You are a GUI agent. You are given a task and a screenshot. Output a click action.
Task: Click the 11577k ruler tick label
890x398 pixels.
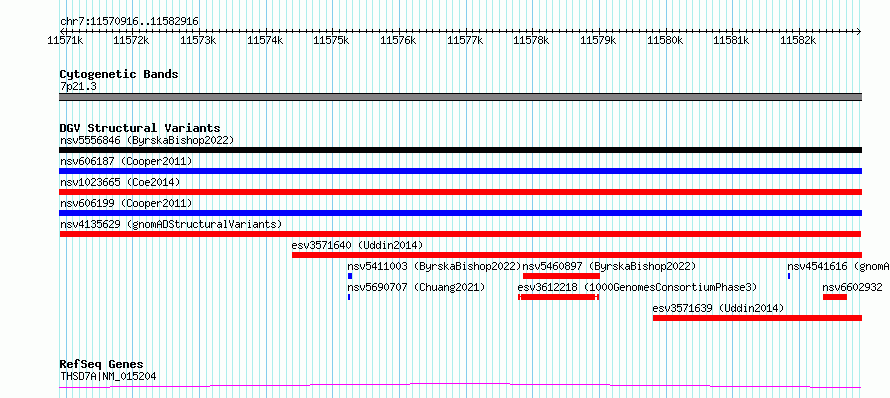[465, 40]
